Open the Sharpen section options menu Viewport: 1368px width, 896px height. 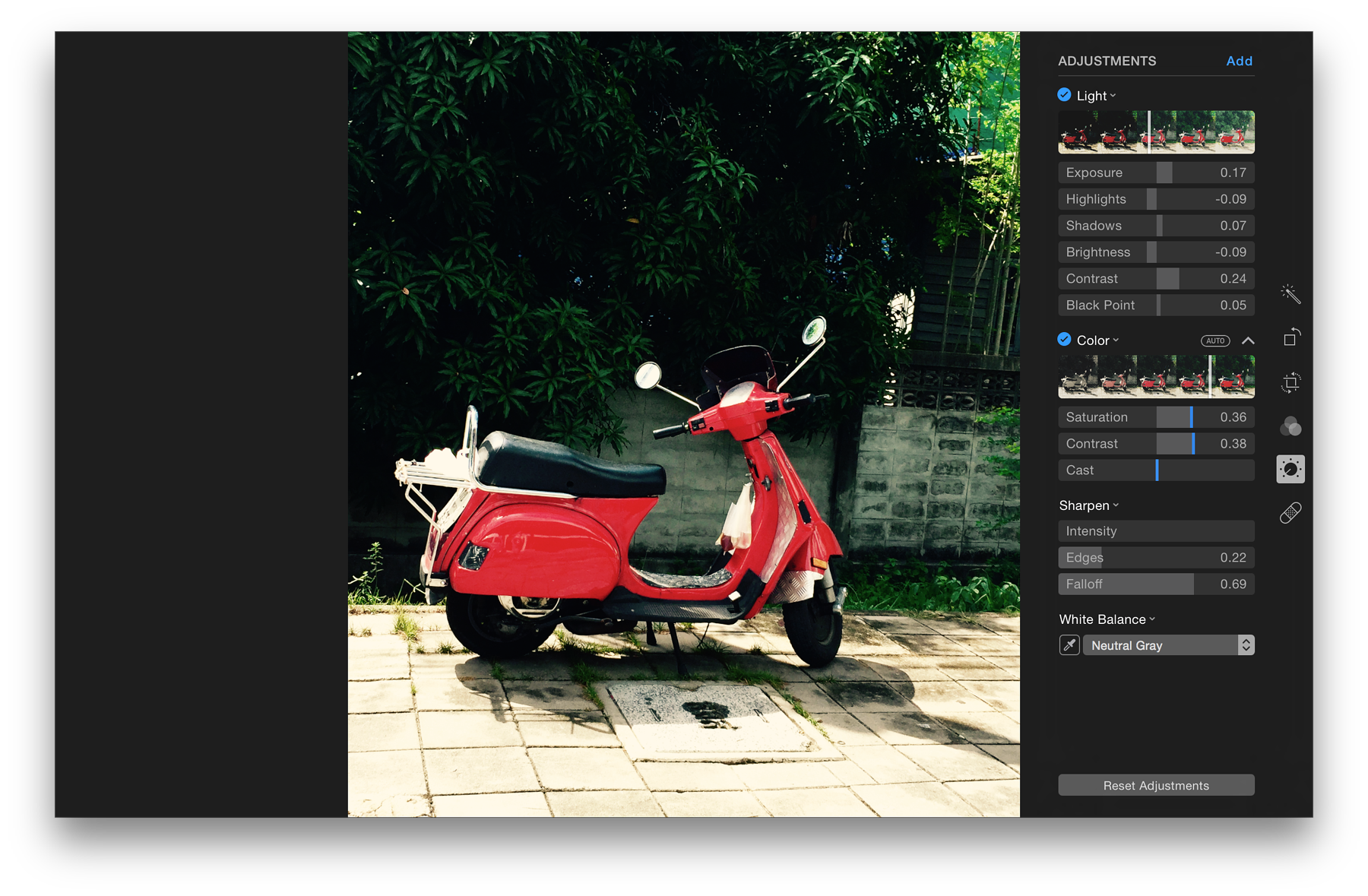coord(1089,505)
